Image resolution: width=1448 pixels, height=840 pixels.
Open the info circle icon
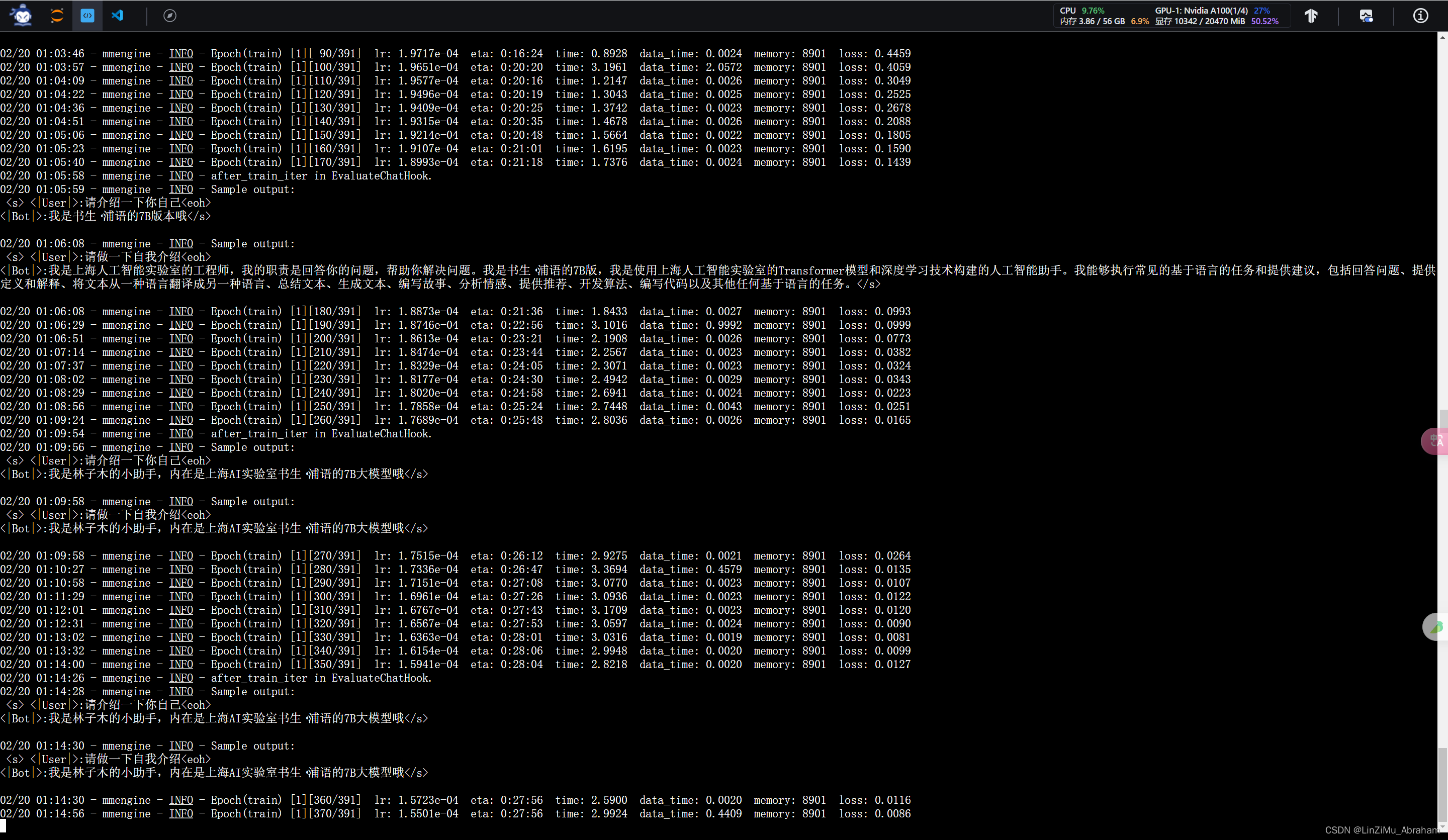click(x=1420, y=16)
